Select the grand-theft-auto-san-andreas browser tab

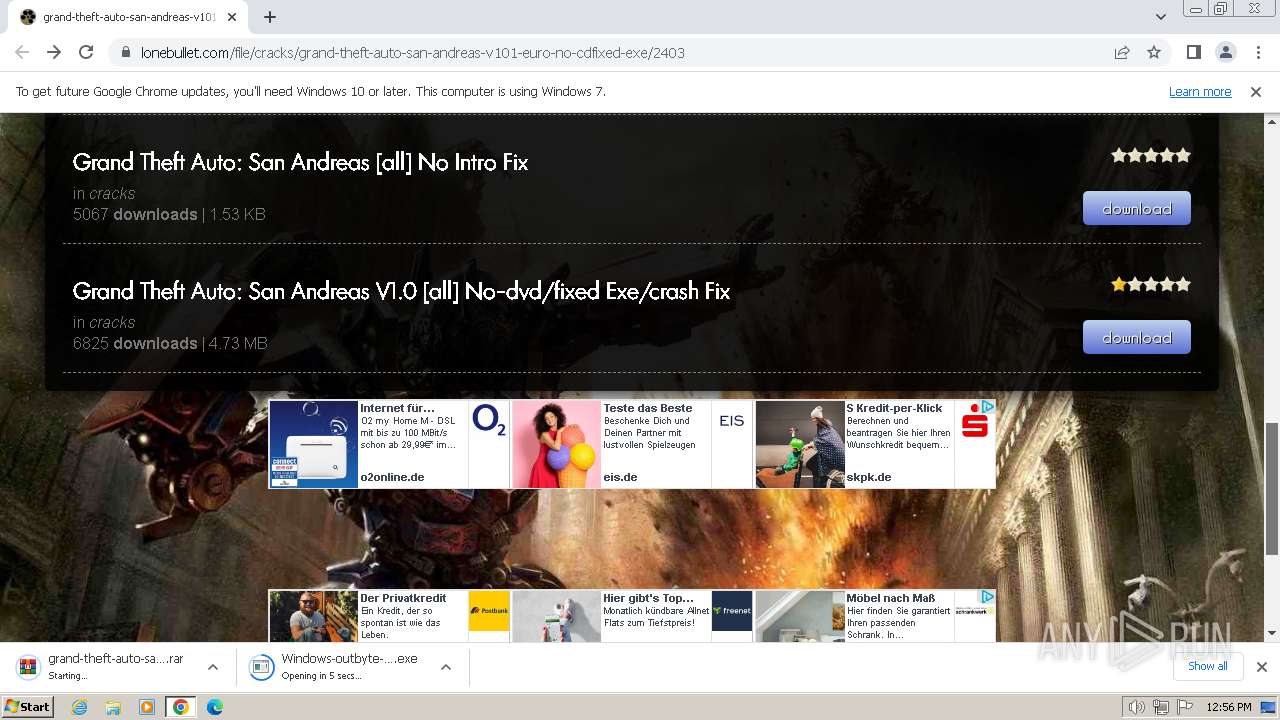[x=128, y=17]
